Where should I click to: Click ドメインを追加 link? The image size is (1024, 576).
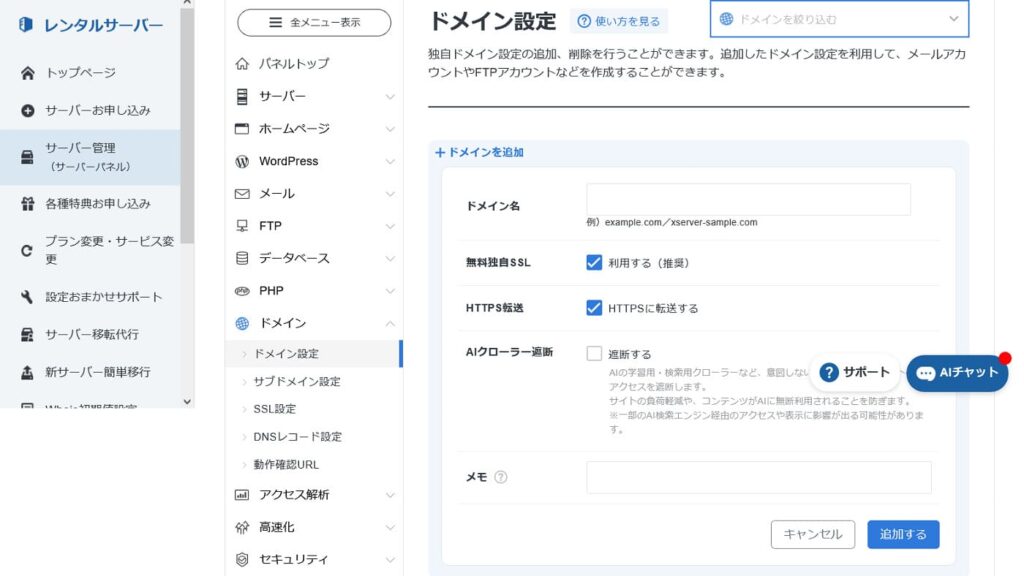(479, 152)
